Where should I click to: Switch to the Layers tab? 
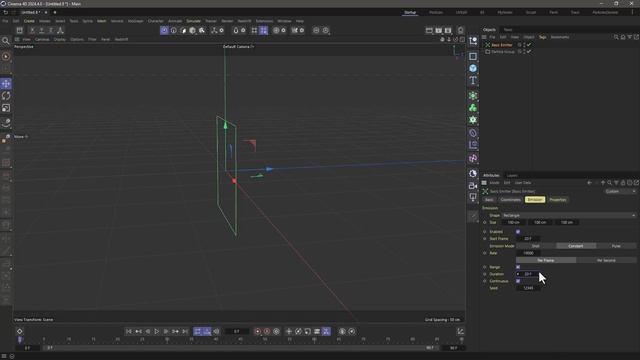[x=512, y=176]
